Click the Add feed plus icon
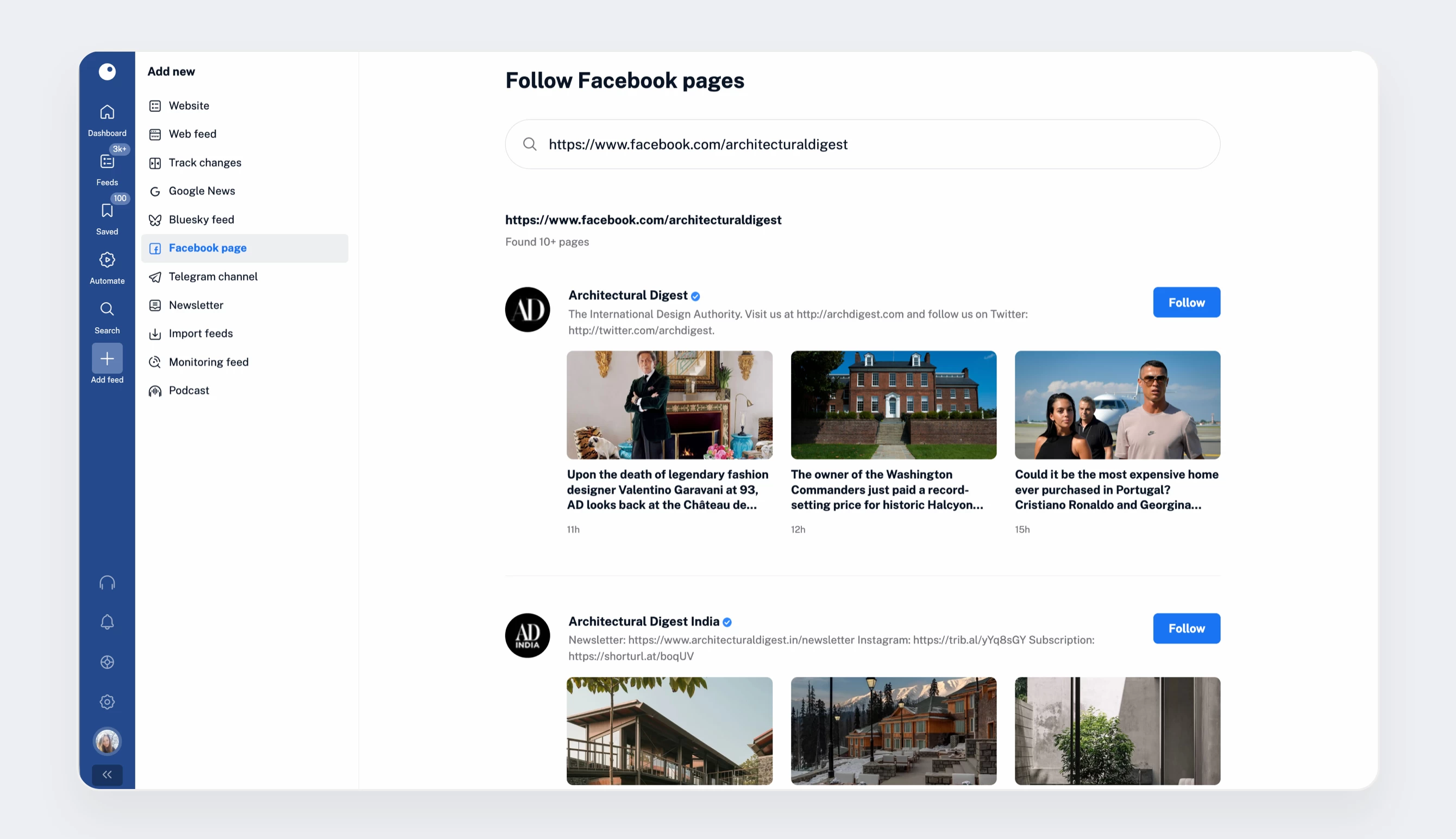Image resolution: width=1456 pixels, height=839 pixels. coord(107,359)
